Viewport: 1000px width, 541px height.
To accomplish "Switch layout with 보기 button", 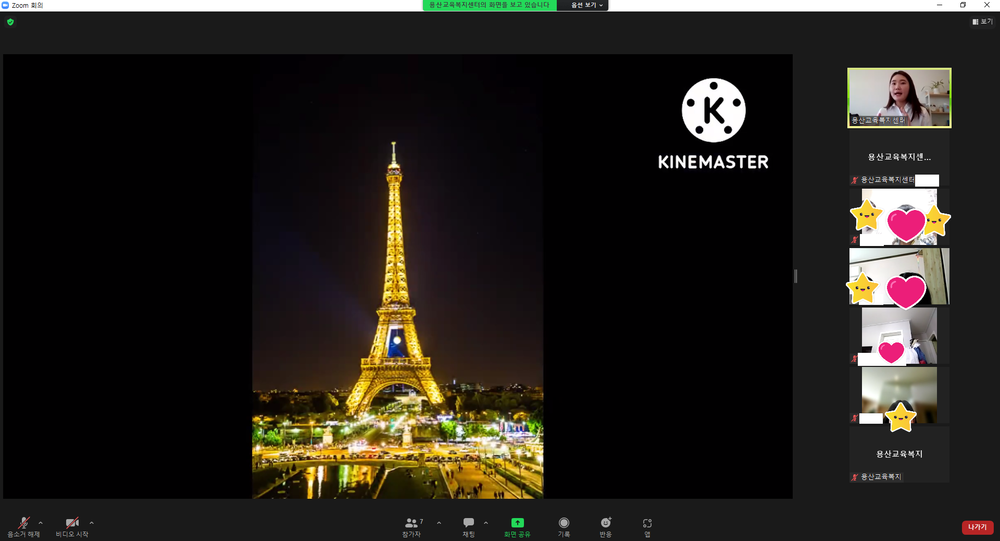I will (x=983, y=22).
